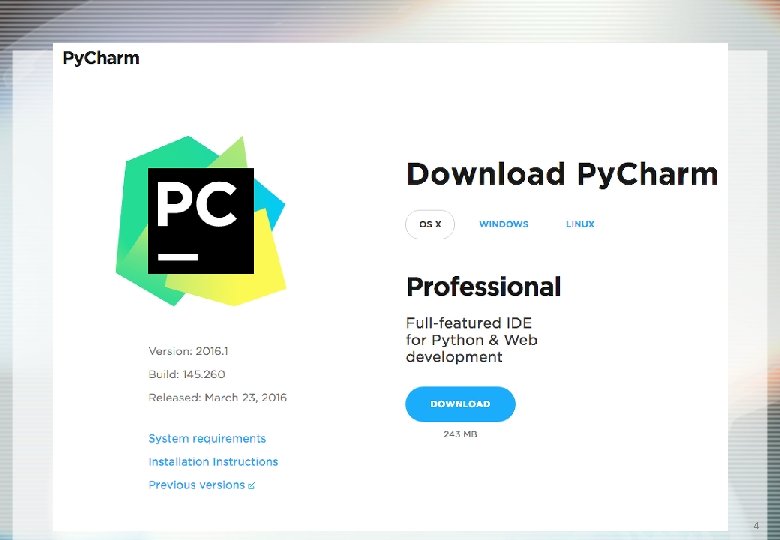780x540 pixels.
Task: Click the PyCharm title at top left
Action: (101, 59)
